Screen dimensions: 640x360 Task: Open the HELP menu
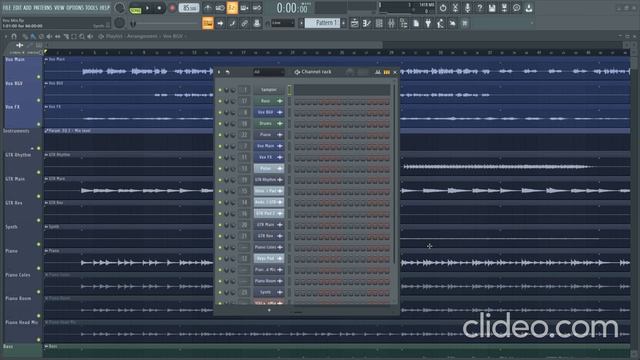coord(105,7)
